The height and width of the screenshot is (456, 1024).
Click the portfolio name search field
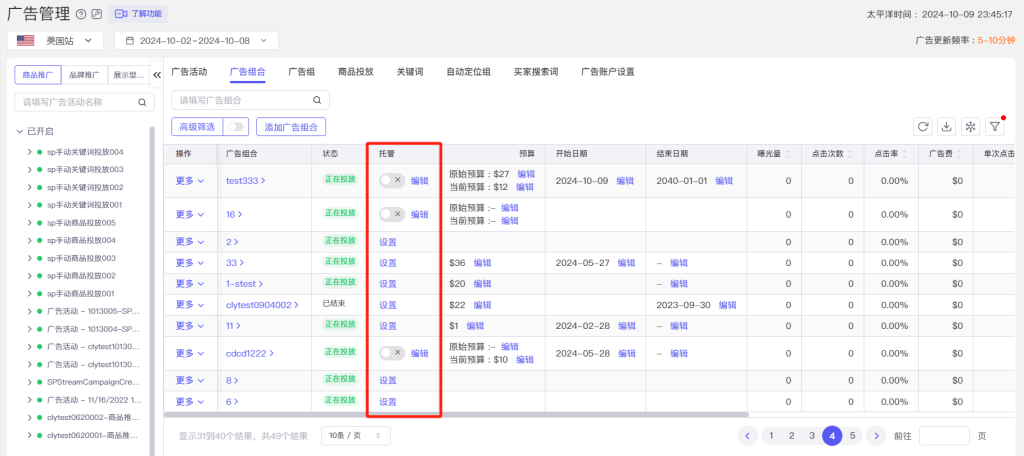coord(250,100)
